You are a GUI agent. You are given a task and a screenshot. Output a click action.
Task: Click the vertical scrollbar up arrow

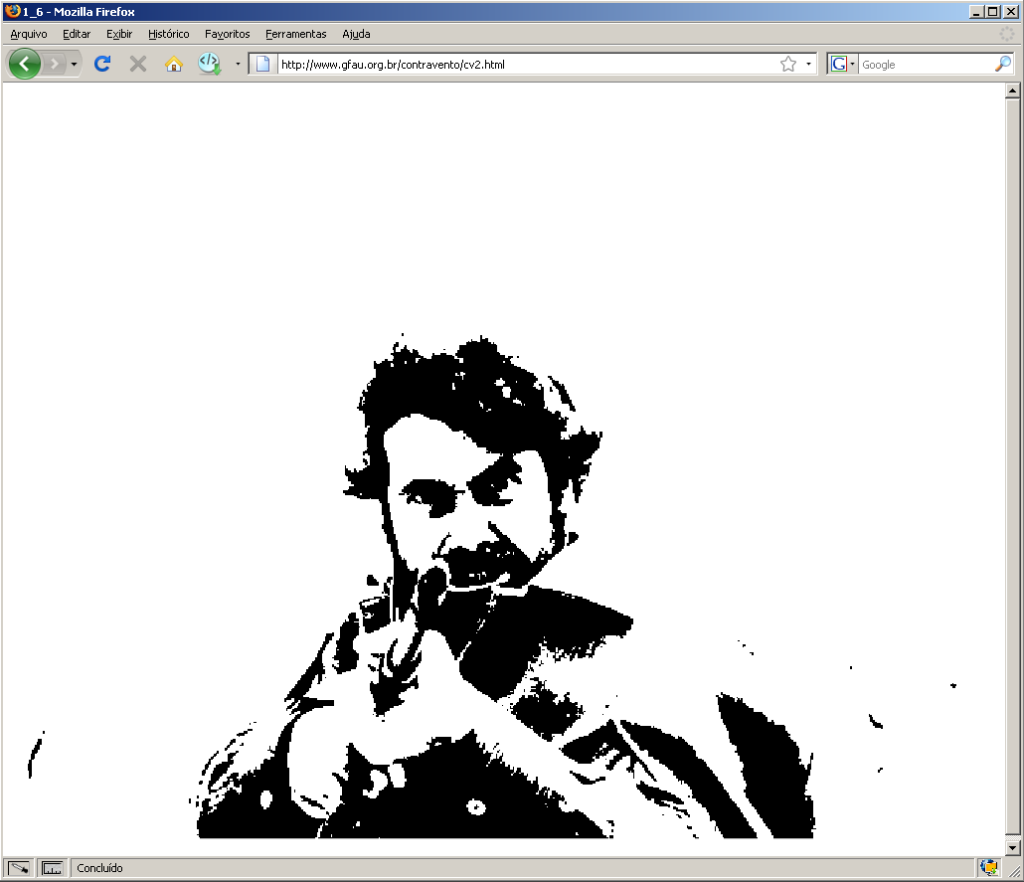point(1012,91)
